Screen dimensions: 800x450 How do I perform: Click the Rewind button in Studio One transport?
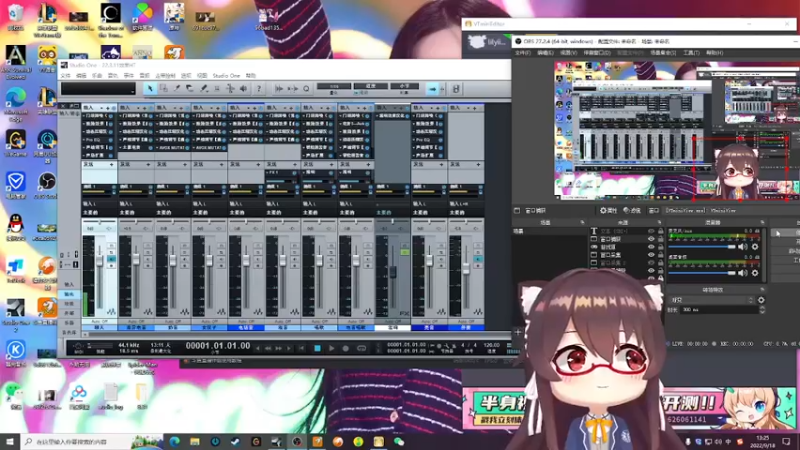268,348
